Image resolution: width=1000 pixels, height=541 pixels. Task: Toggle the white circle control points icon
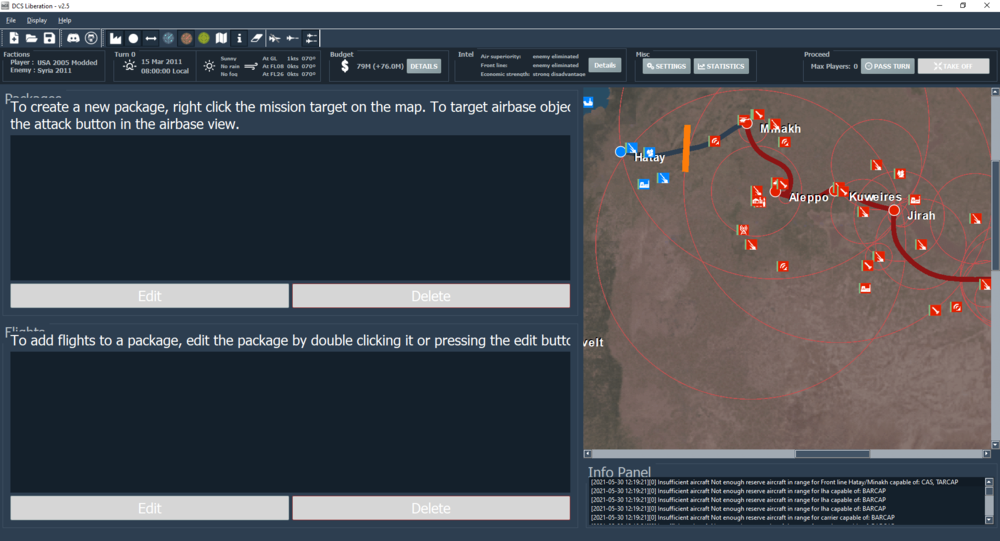coord(133,38)
